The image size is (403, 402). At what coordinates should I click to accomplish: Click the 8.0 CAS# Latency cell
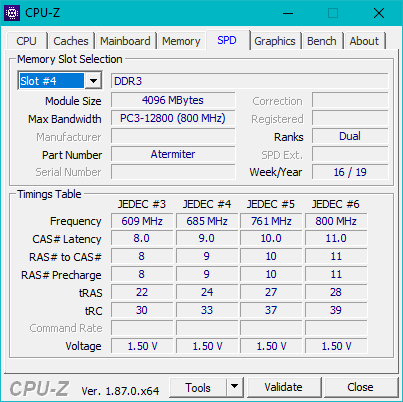click(142, 239)
